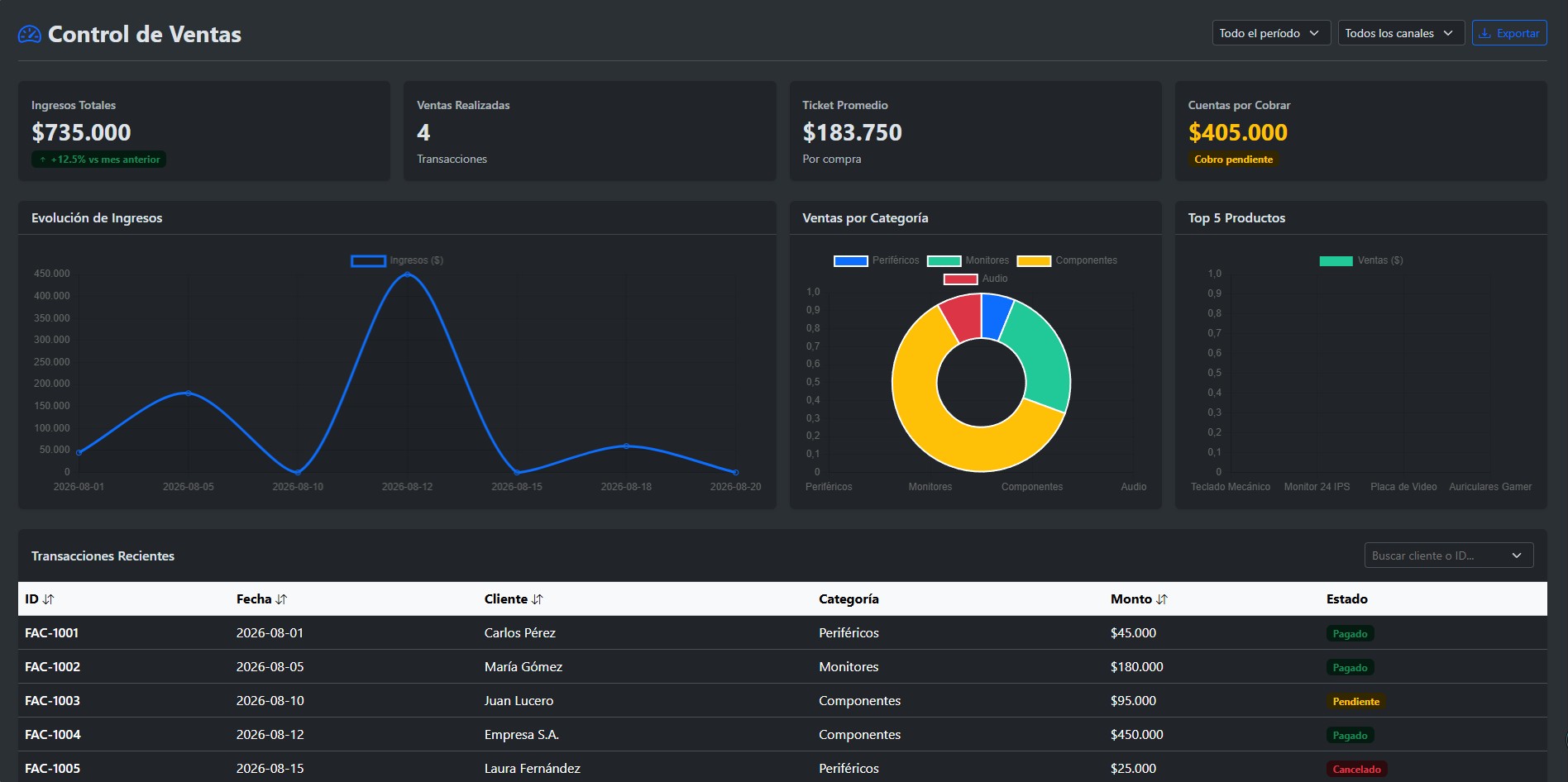Screen dimensions: 1568x782
Task: Click the Pagado badge for FAC-1002
Action: coord(1350,668)
